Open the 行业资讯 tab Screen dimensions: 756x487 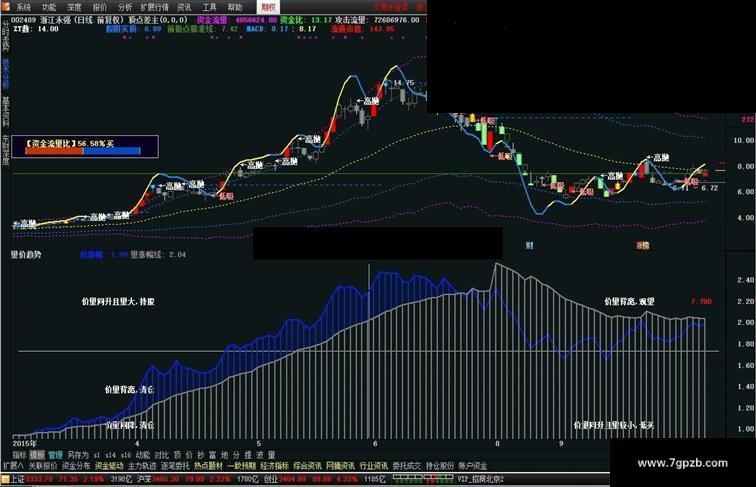(373, 466)
